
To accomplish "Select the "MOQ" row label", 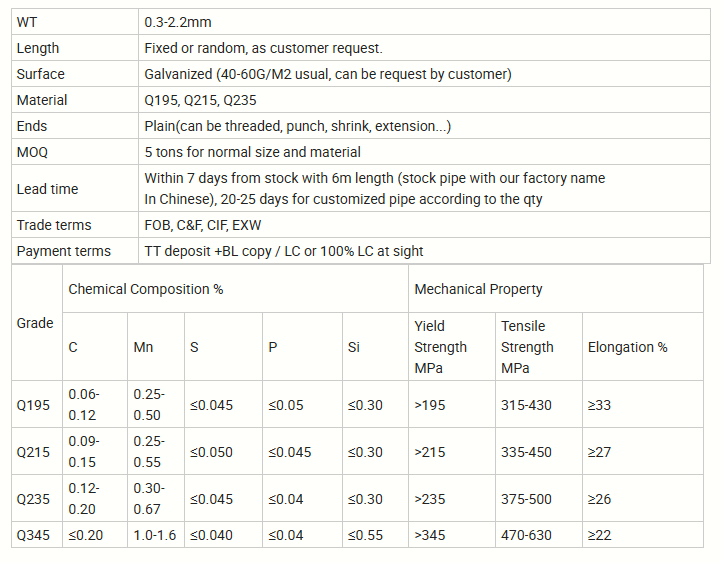I will coord(32,152).
